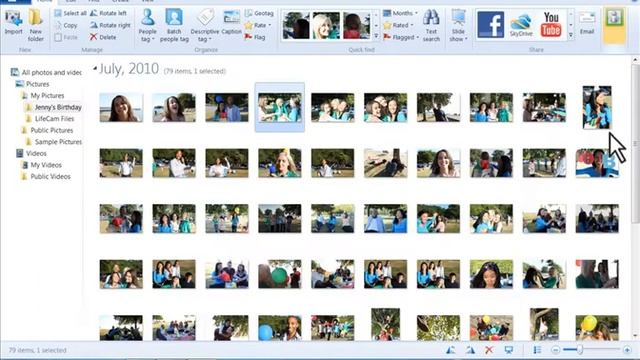The width and height of the screenshot is (640, 360).
Task: Share to SkyDrive
Action: 521,24
